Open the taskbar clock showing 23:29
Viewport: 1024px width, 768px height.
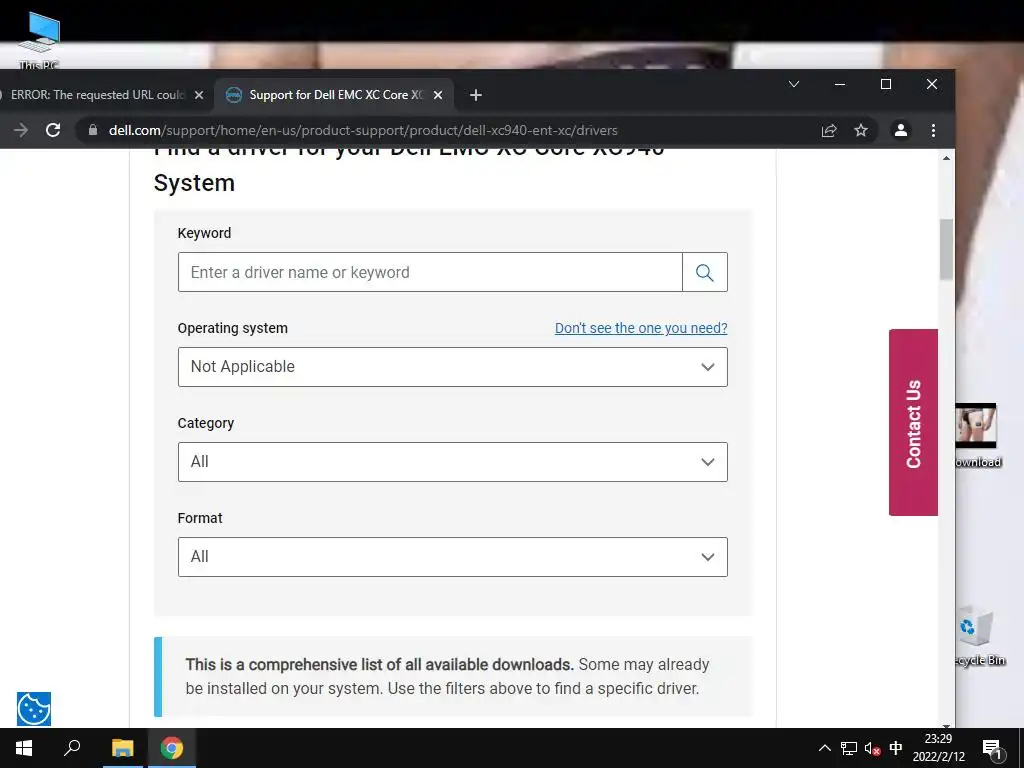pos(938,748)
